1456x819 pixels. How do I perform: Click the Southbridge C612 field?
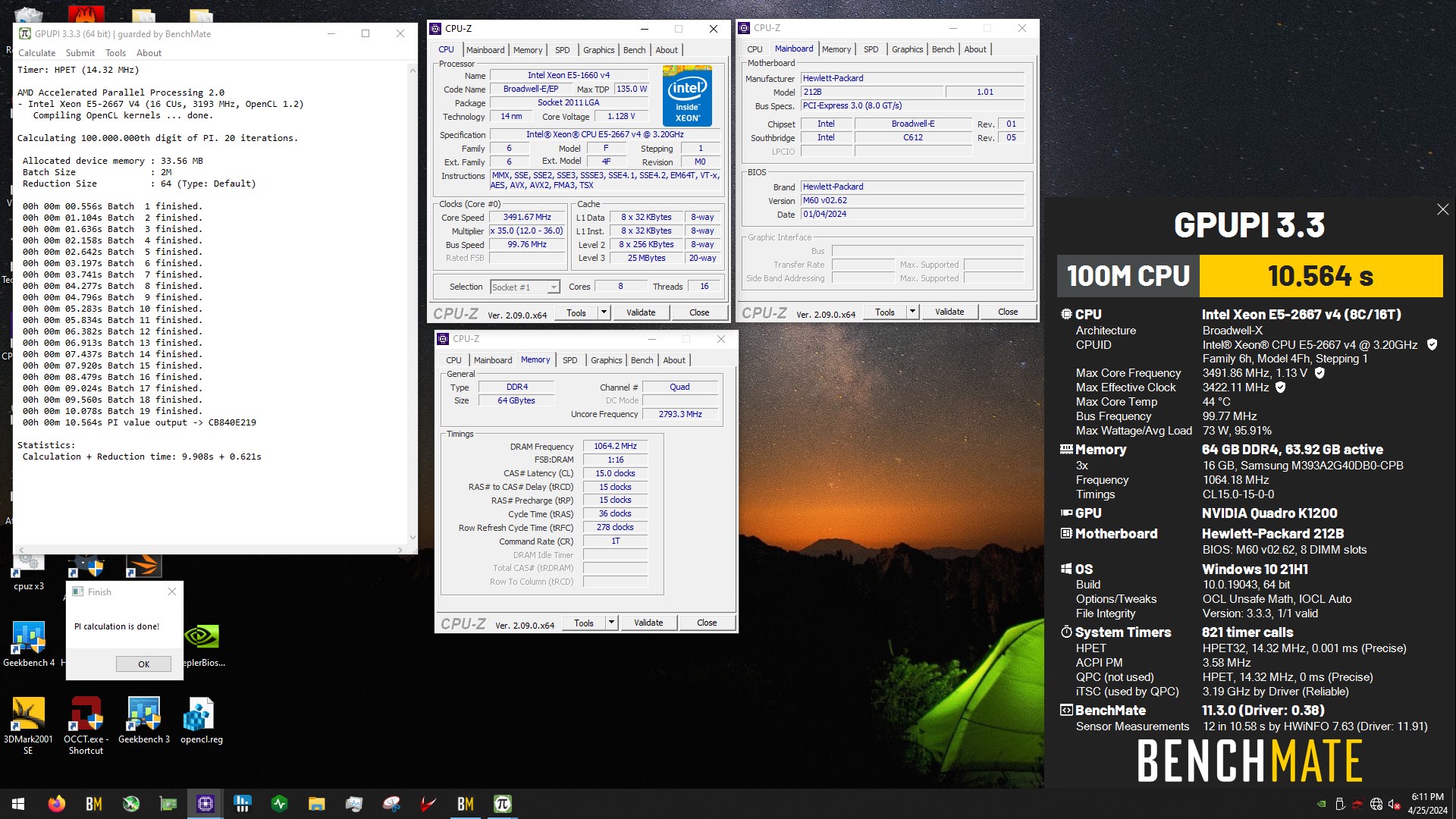coord(913,138)
